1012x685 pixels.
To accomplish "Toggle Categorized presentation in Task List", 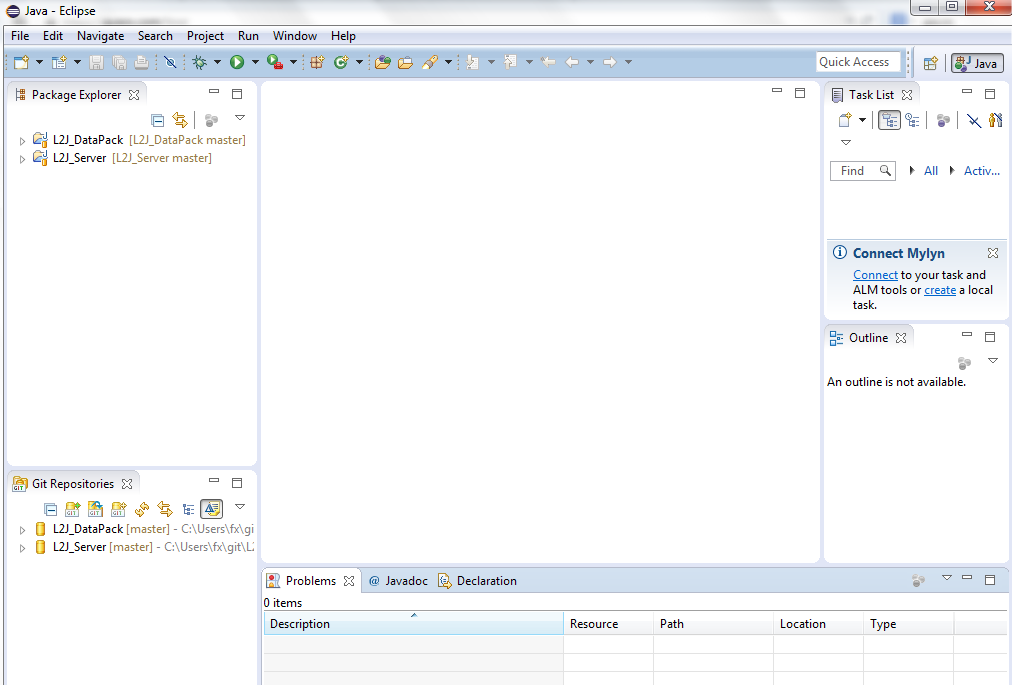I will click(889, 120).
